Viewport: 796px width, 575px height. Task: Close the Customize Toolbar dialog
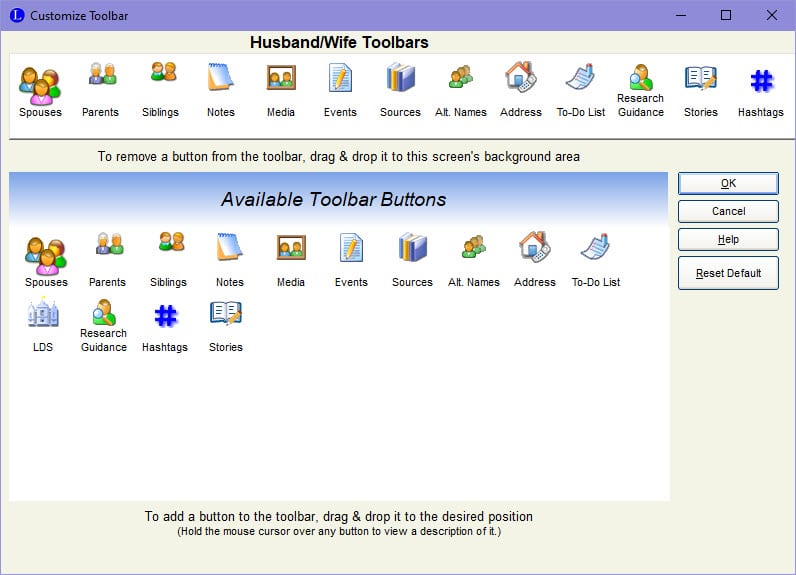click(772, 15)
